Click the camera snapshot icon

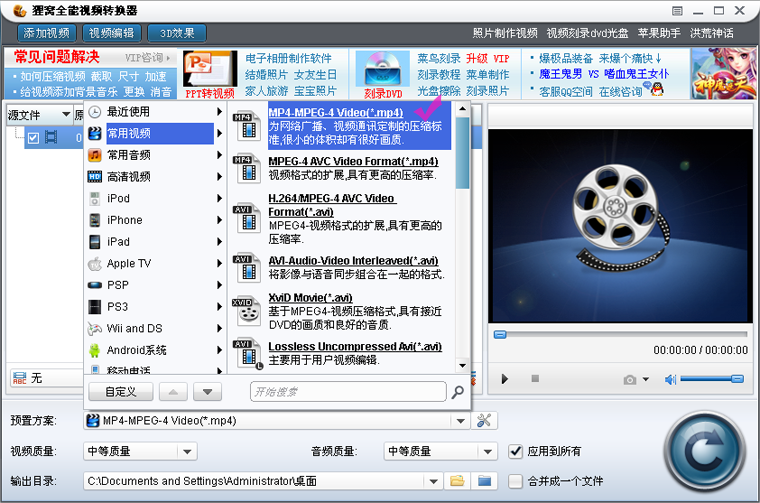point(630,379)
